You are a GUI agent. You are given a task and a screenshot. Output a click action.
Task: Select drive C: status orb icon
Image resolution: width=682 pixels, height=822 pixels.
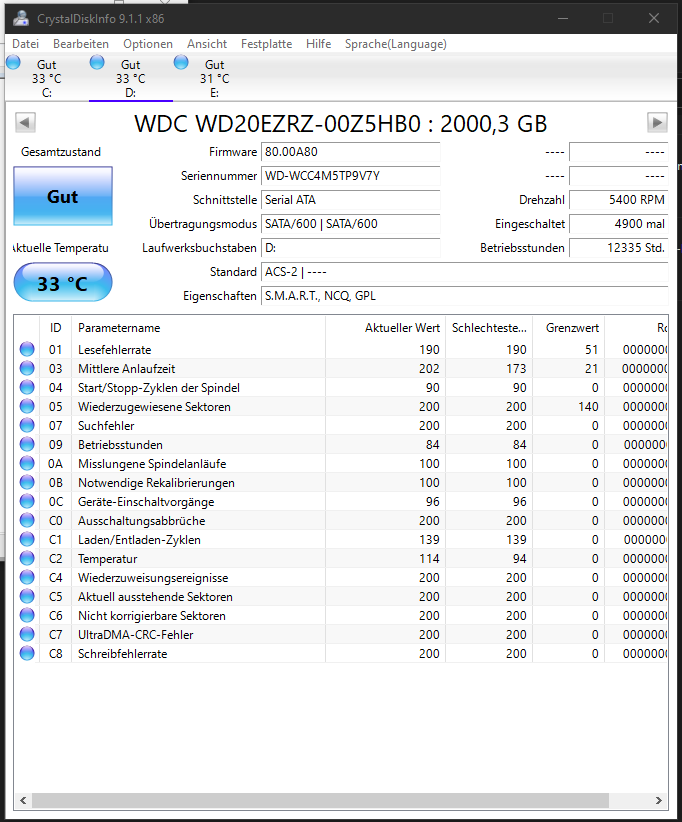13,62
